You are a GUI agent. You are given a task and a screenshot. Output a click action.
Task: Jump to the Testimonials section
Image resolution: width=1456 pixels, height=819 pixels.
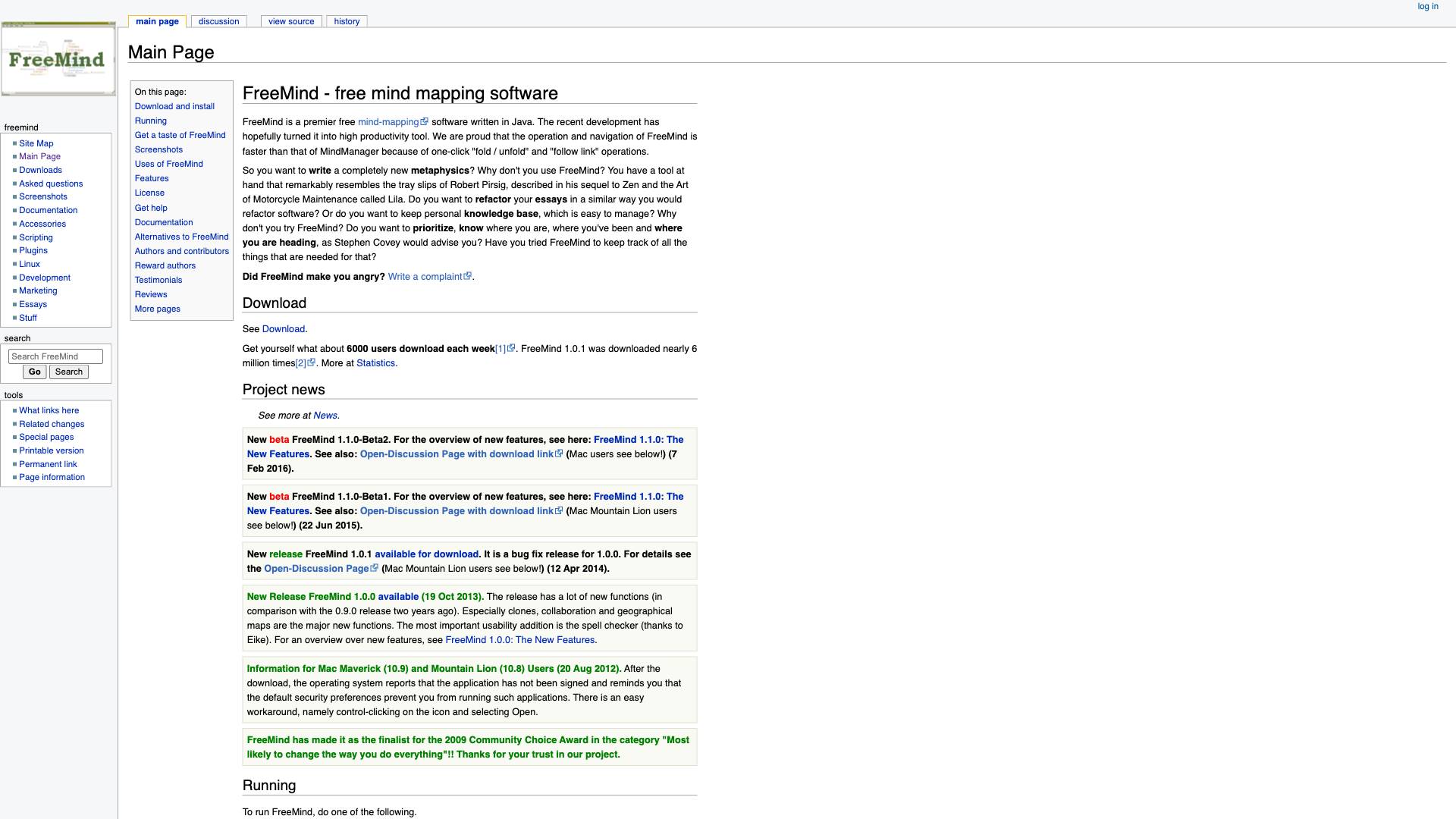[x=158, y=280]
